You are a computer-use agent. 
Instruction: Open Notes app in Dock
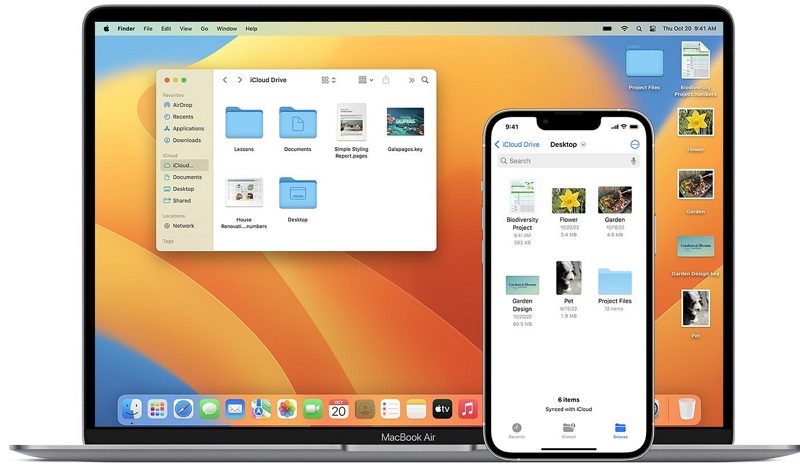[416, 409]
